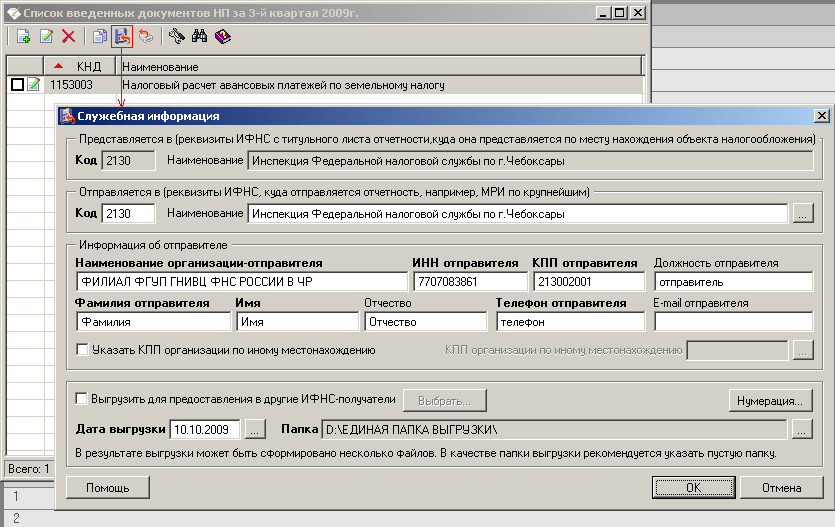
Task: Click the КПП отправителя field
Action: pos(589,282)
